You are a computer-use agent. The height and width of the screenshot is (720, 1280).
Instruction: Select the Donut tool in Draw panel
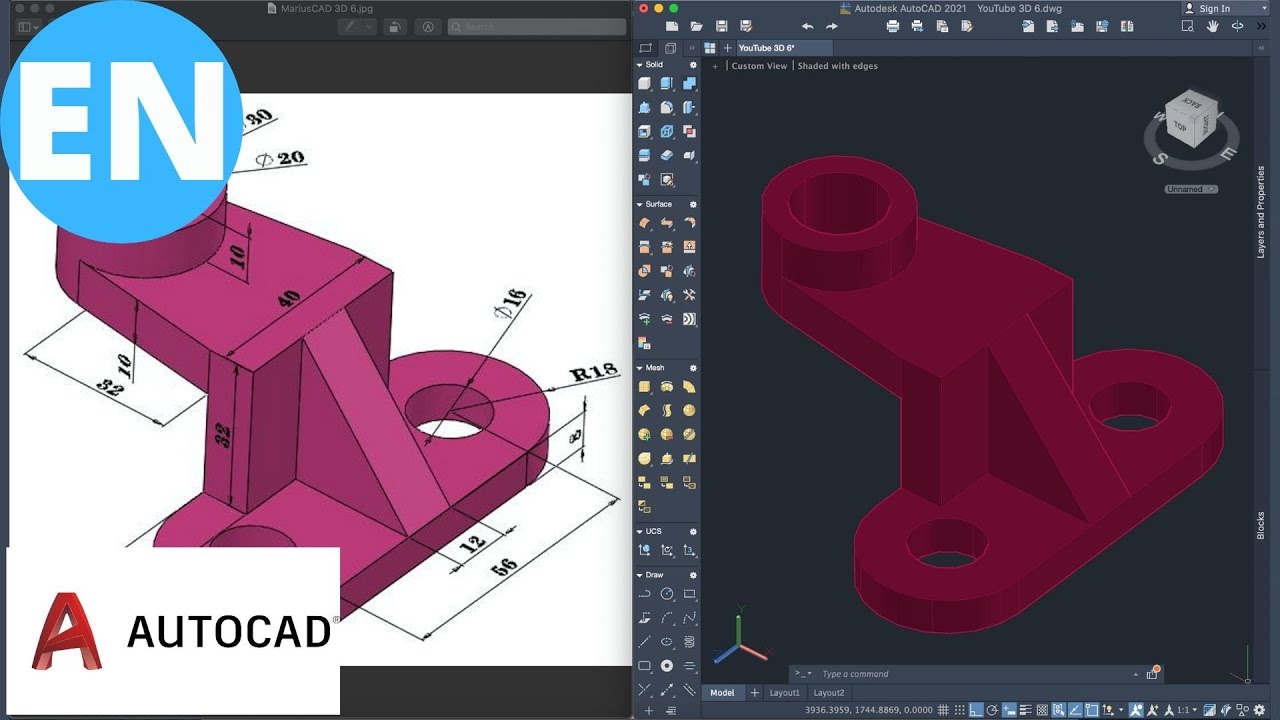point(667,666)
